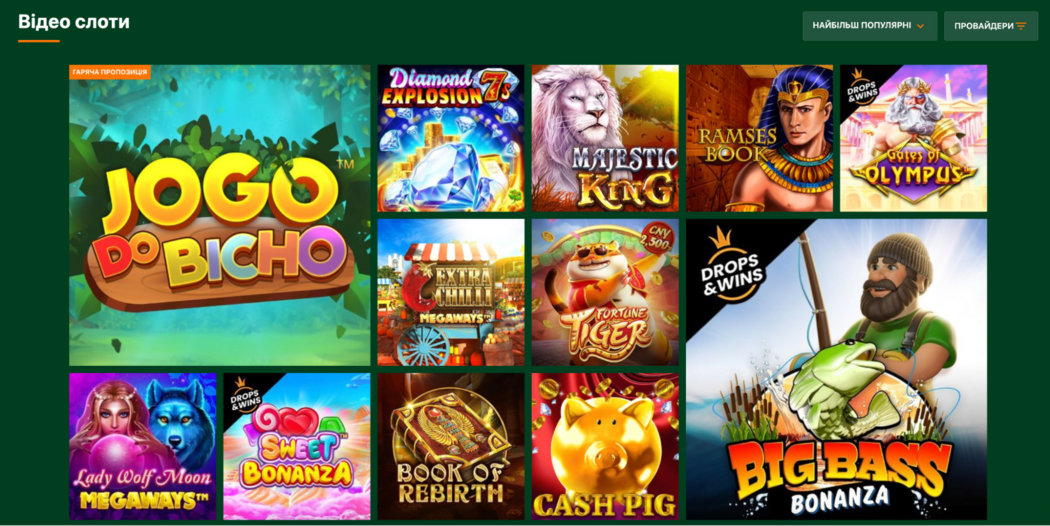
Task: Open the Cash Pig slot
Action: click(x=605, y=446)
